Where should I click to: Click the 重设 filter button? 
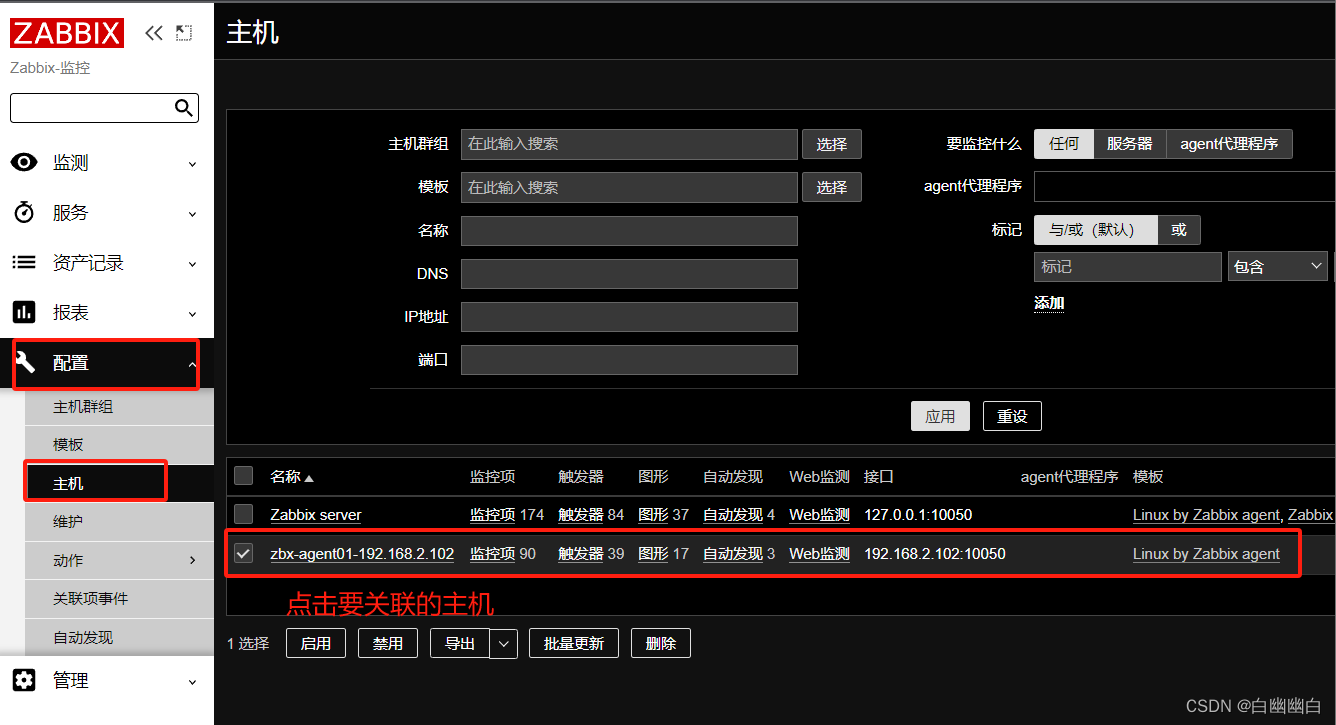coord(1012,416)
